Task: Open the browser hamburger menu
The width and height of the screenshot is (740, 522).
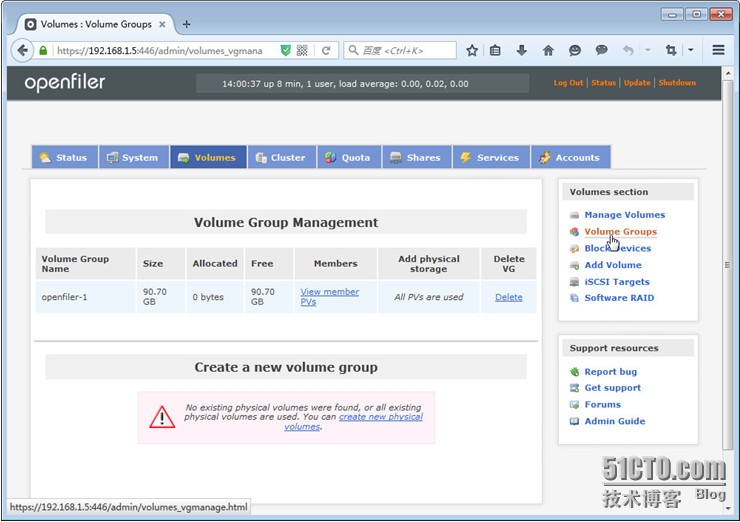Action: (718, 50)
